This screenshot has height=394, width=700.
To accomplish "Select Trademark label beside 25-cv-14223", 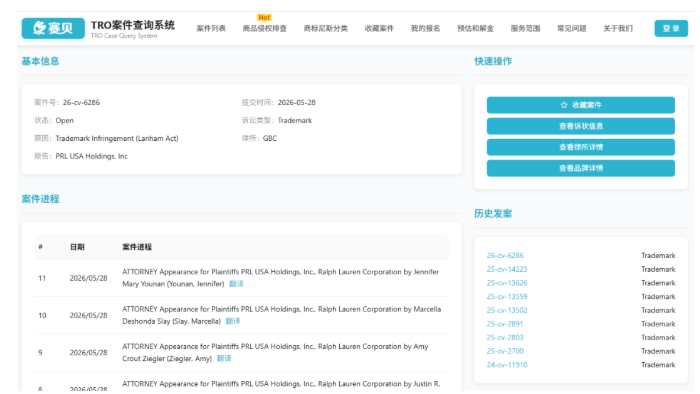I will coord(658,269).
